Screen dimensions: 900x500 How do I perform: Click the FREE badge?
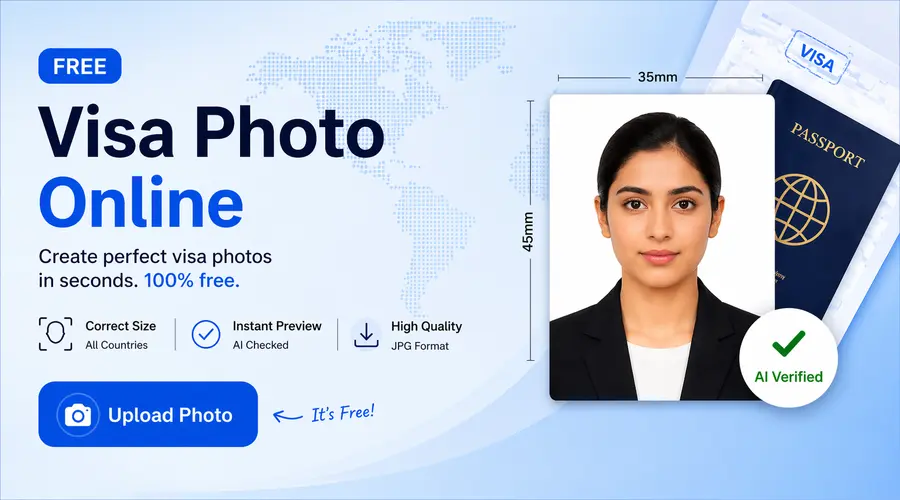click(x=80, y=66)
